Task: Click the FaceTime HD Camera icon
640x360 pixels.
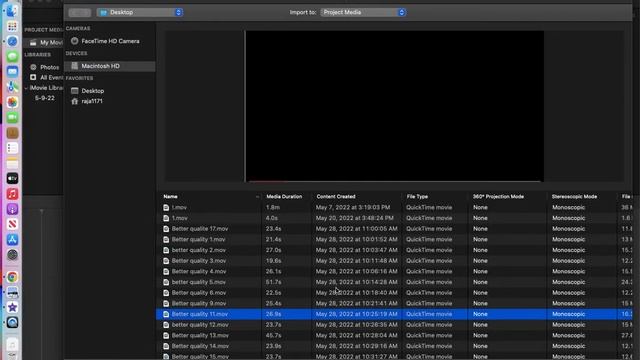Action: [74, 41]
